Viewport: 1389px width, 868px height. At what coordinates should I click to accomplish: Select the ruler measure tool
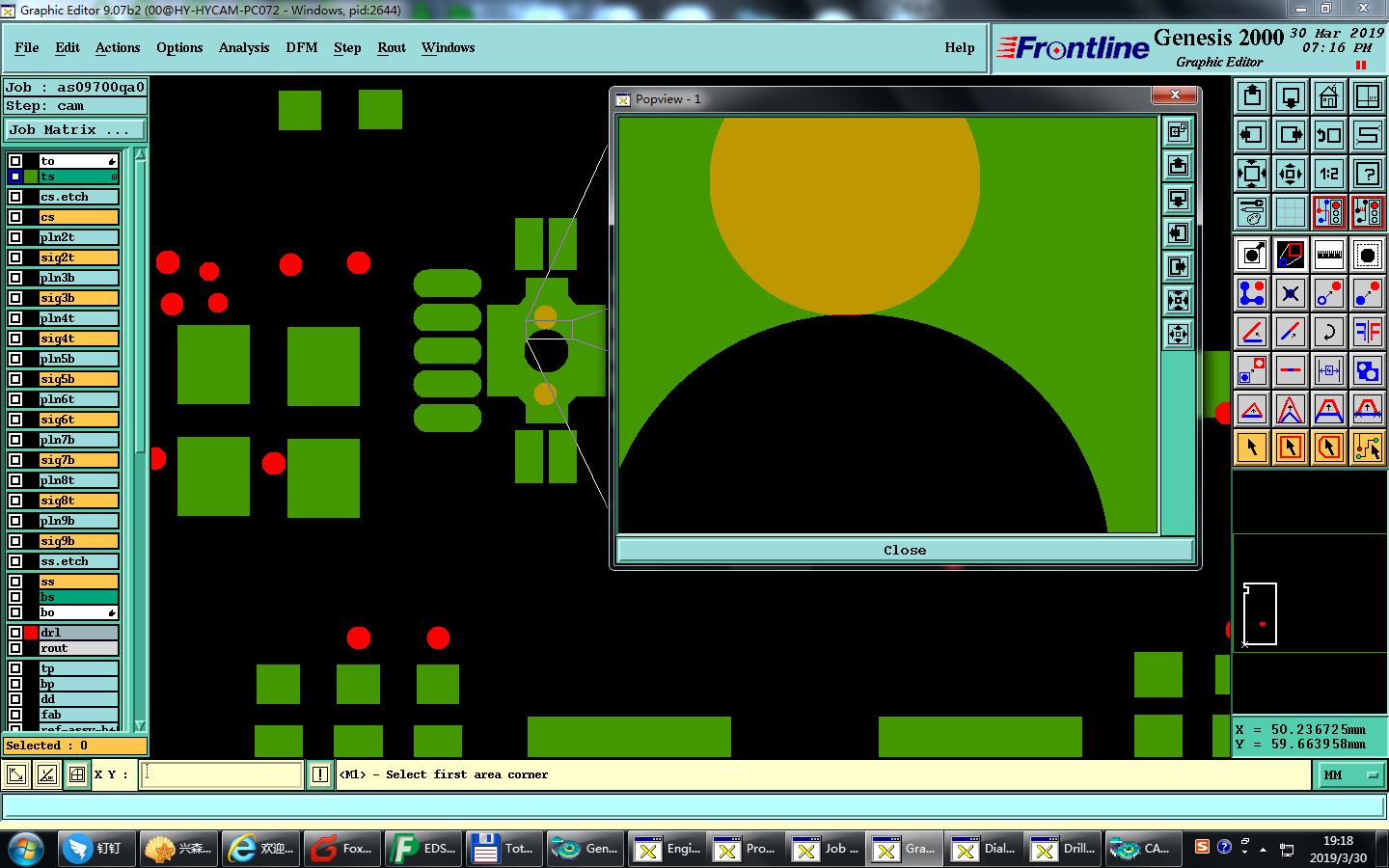(1329, 255)
